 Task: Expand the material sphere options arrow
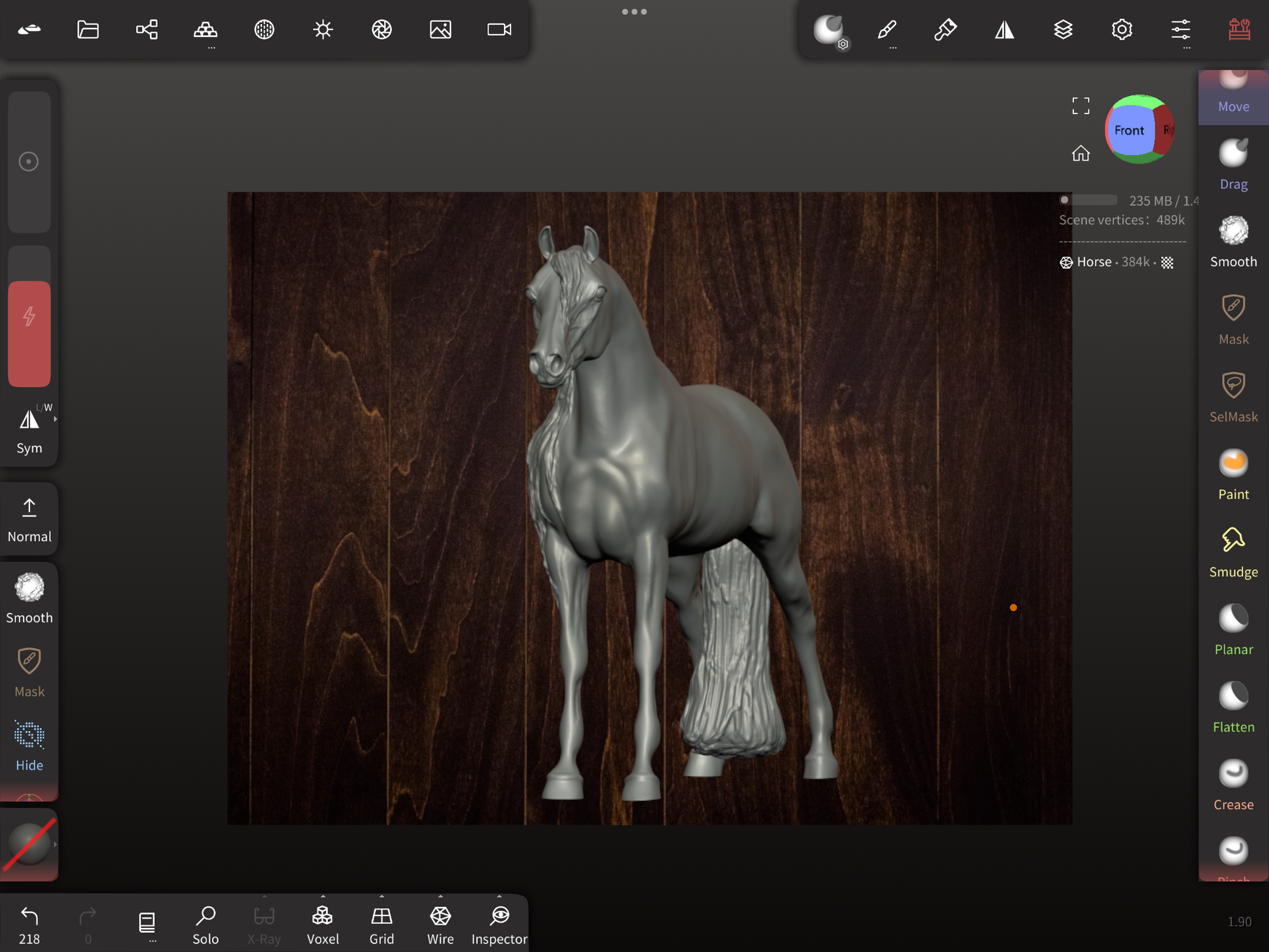[55, 844]
